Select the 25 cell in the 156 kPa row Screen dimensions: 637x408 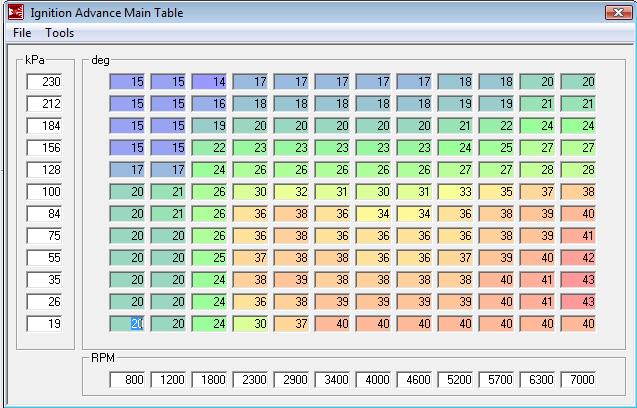tap(496, 148)
